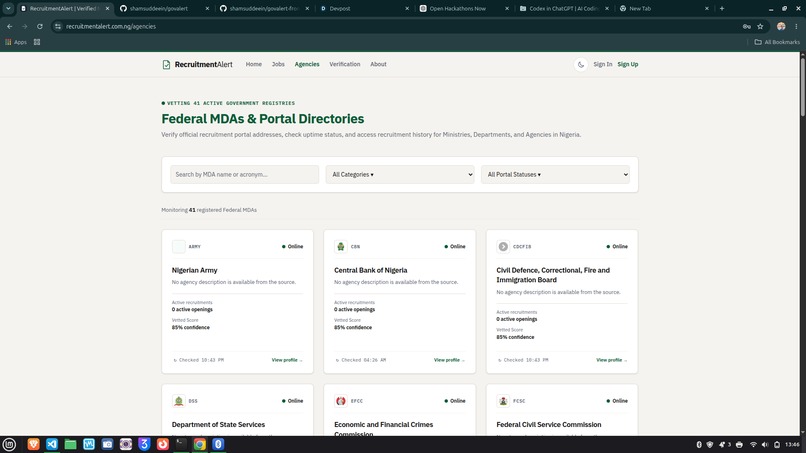Image resolution: width=806 pixels, height=453 pixels.
Task: Click the Nigerian Army Online status badge
Action: [292, 247]
